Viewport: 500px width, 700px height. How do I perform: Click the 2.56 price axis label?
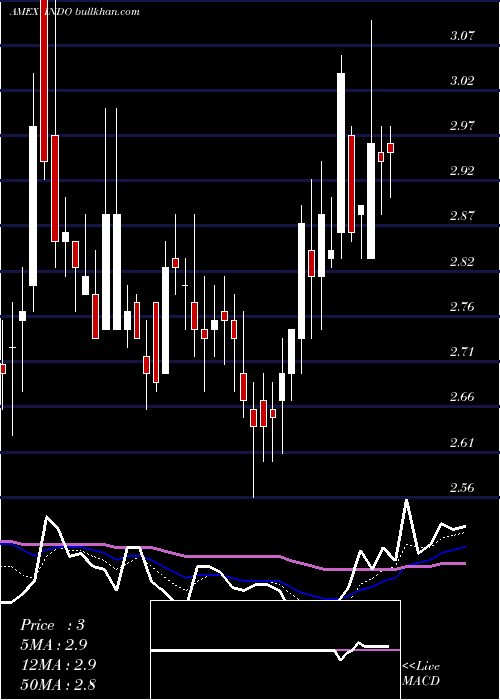click(462, 488)
